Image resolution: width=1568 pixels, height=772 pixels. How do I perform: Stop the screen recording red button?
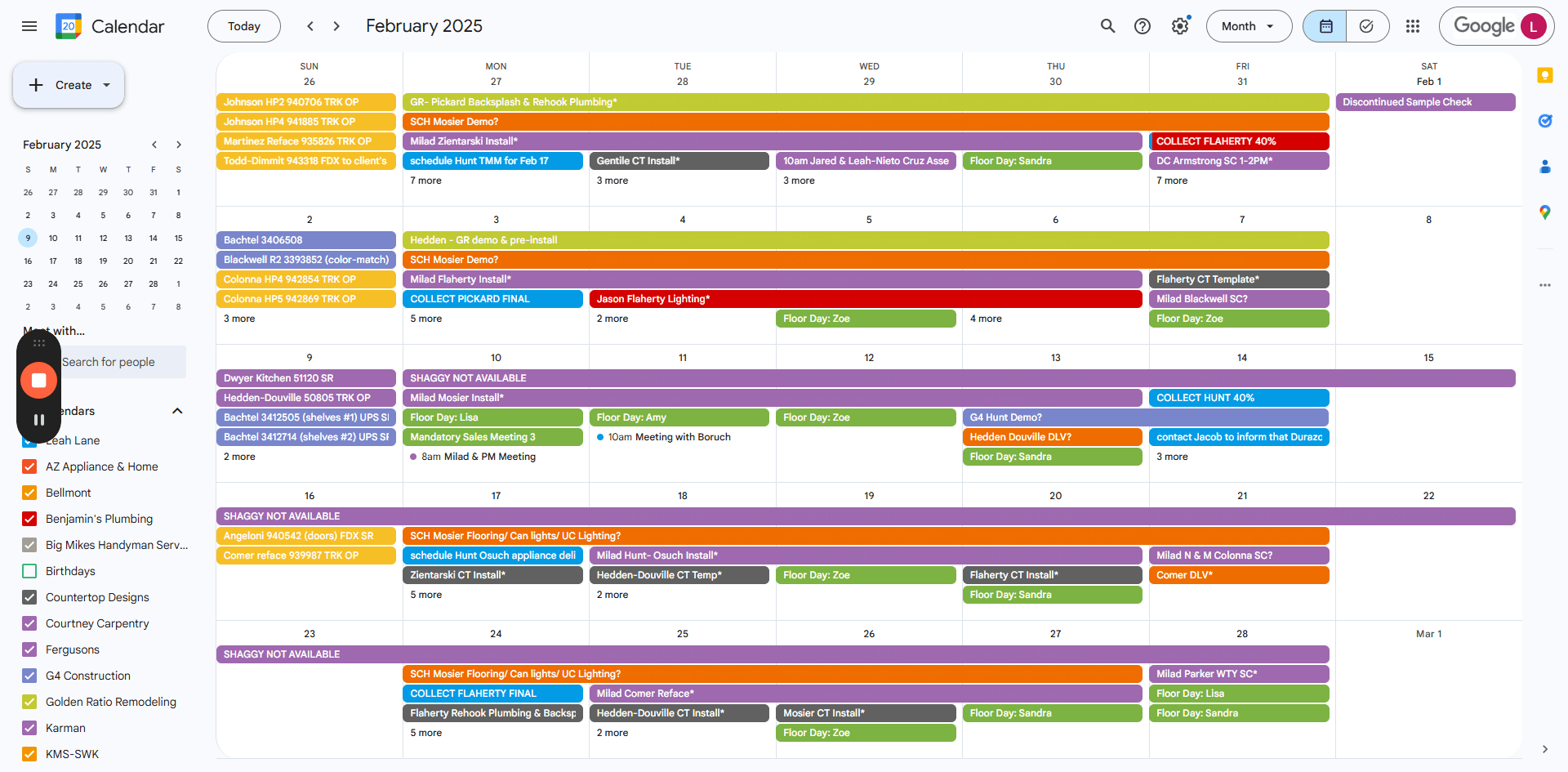point(38,380)
